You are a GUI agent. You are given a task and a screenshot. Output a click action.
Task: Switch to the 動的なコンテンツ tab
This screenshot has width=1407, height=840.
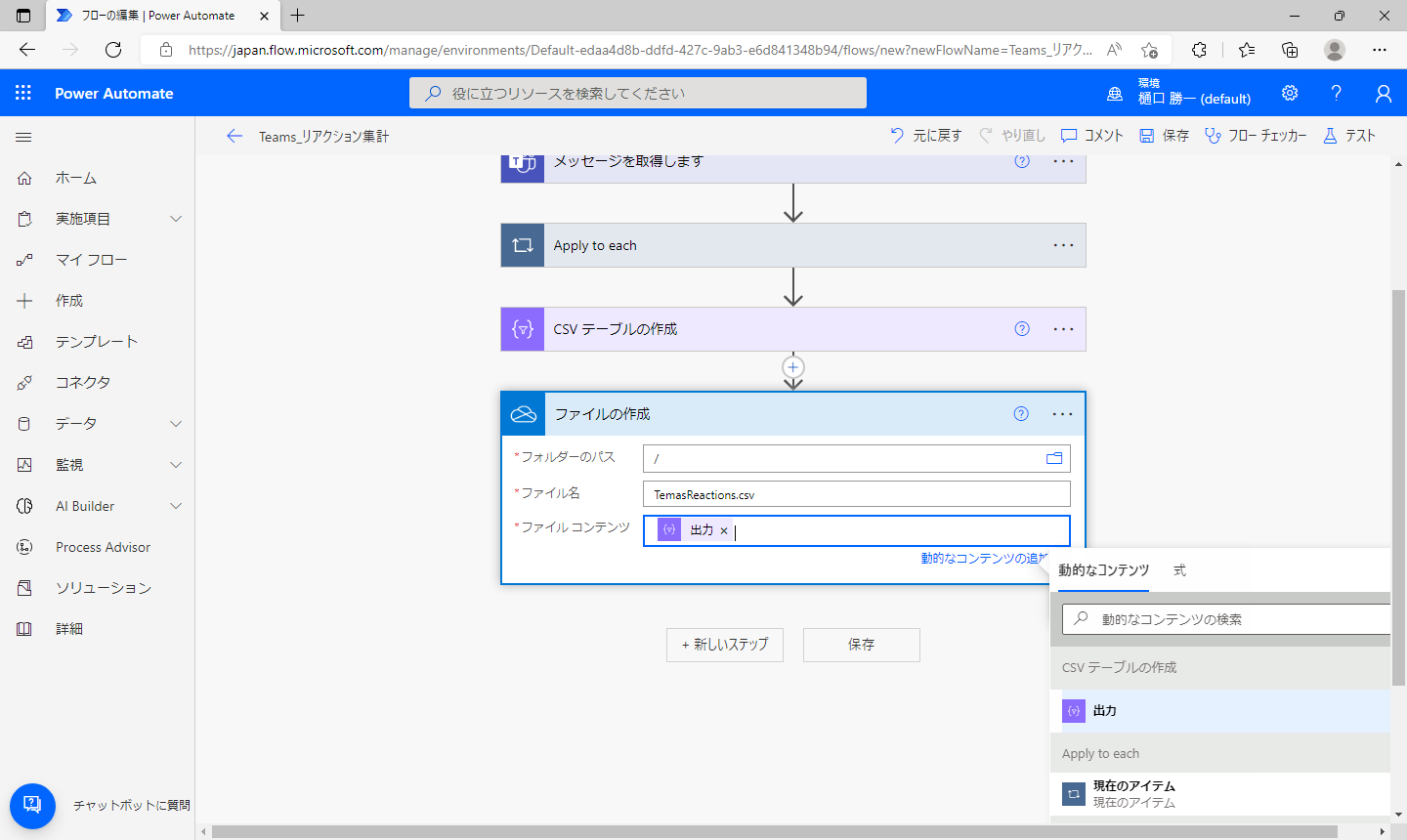pos(1103,570)
